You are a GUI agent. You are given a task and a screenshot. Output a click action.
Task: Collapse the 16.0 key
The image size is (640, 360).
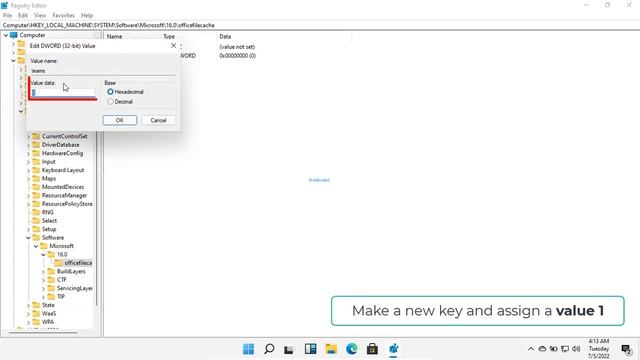tap(43, 255)
